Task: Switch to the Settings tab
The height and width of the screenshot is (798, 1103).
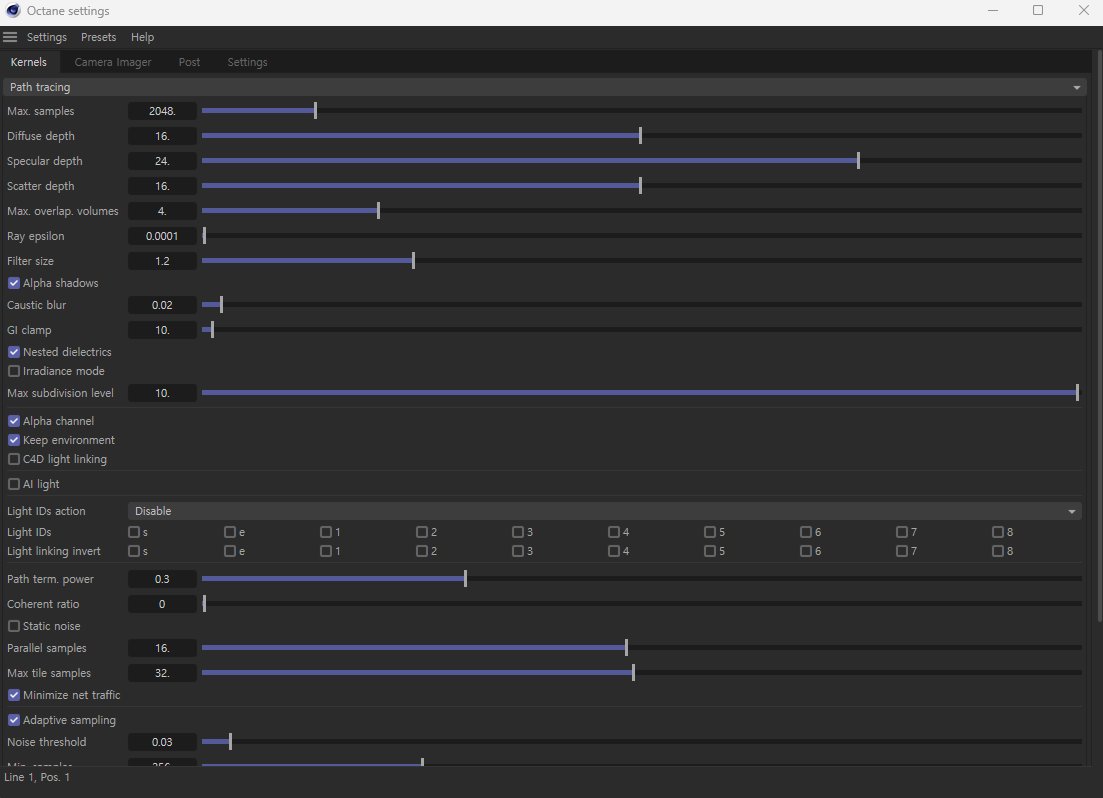Action: pyautogui.click(x=247, y=62)
